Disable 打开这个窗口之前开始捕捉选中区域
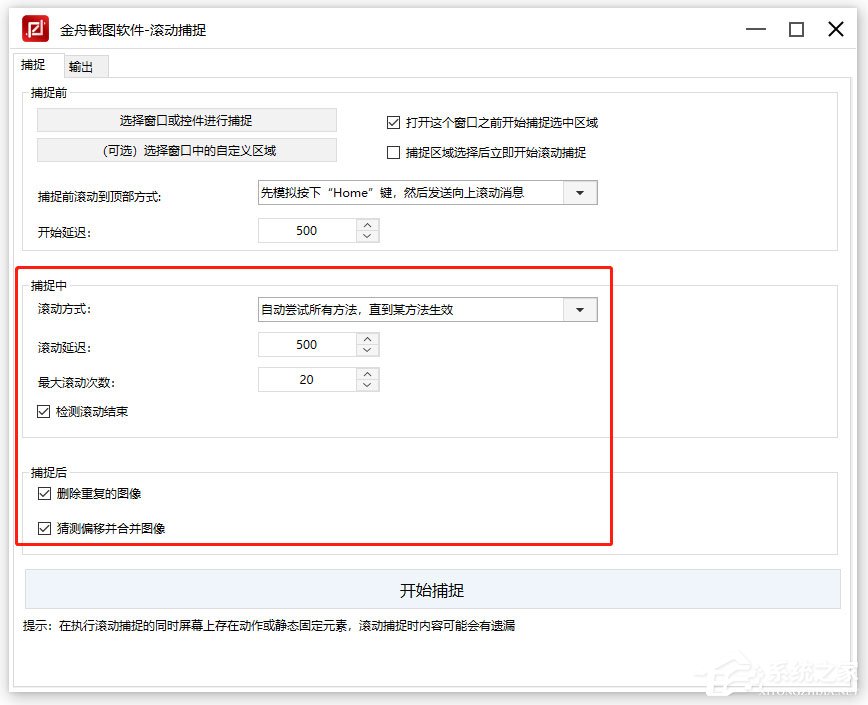Viewport: 868px width, 705px height. click(394, 122)
